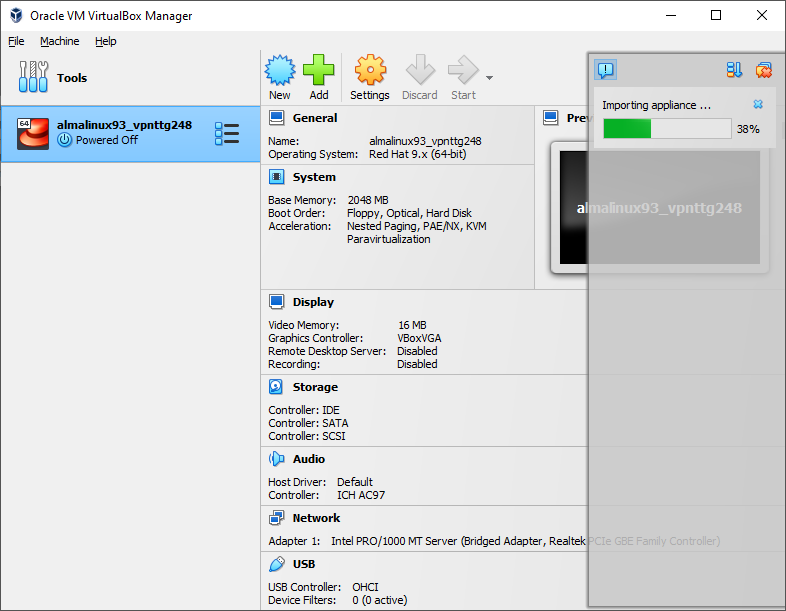Start the selected virtual machine

[463, 70]
